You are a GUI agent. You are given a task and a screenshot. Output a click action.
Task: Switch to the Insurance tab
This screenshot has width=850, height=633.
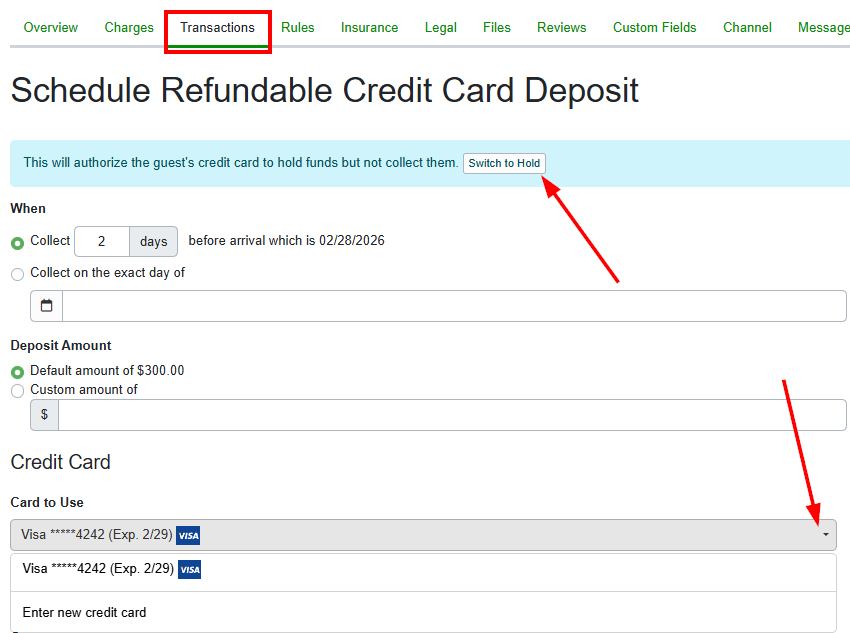click(369, 27)
